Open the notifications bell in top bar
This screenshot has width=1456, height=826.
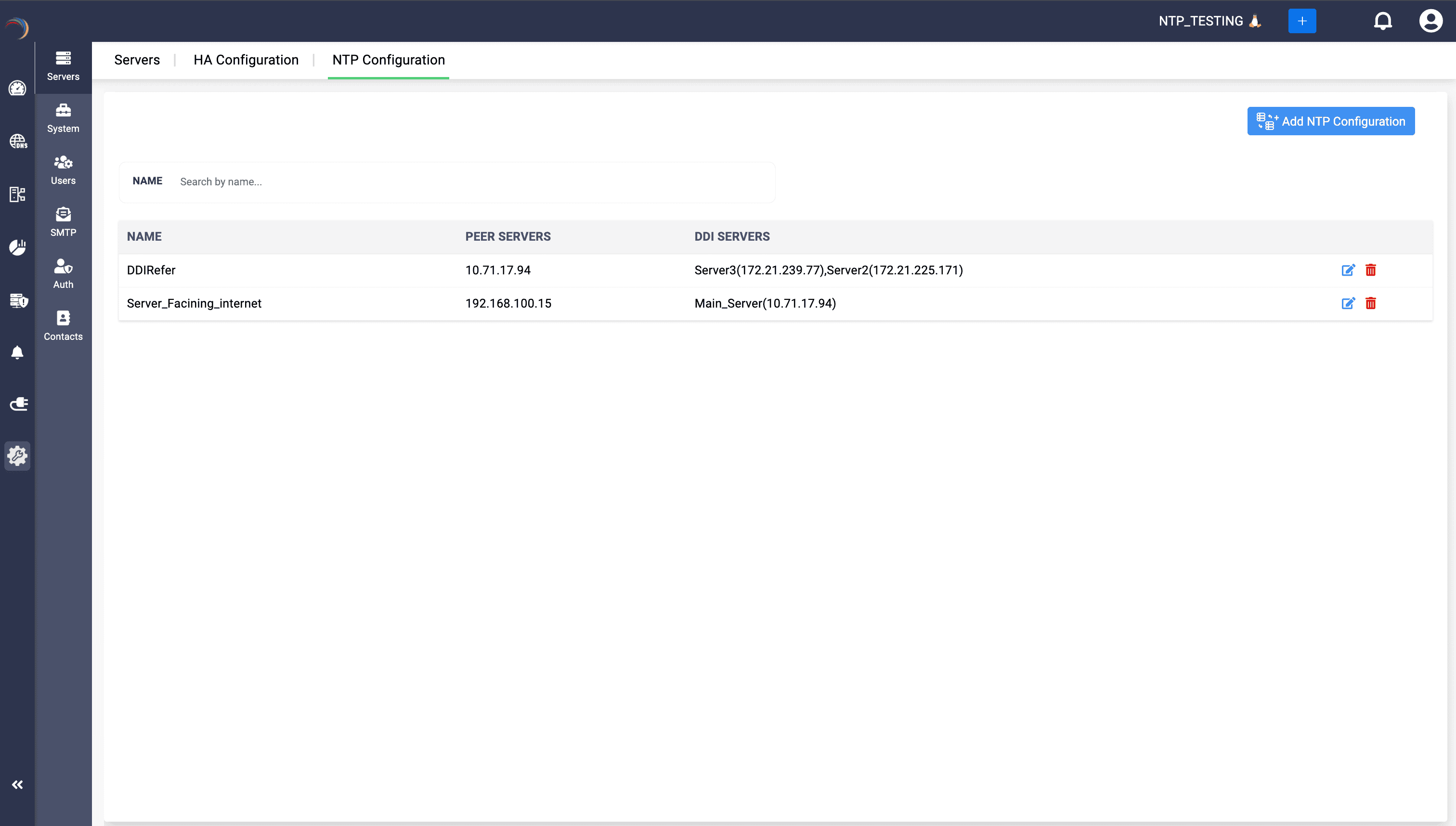point(1383,20)
